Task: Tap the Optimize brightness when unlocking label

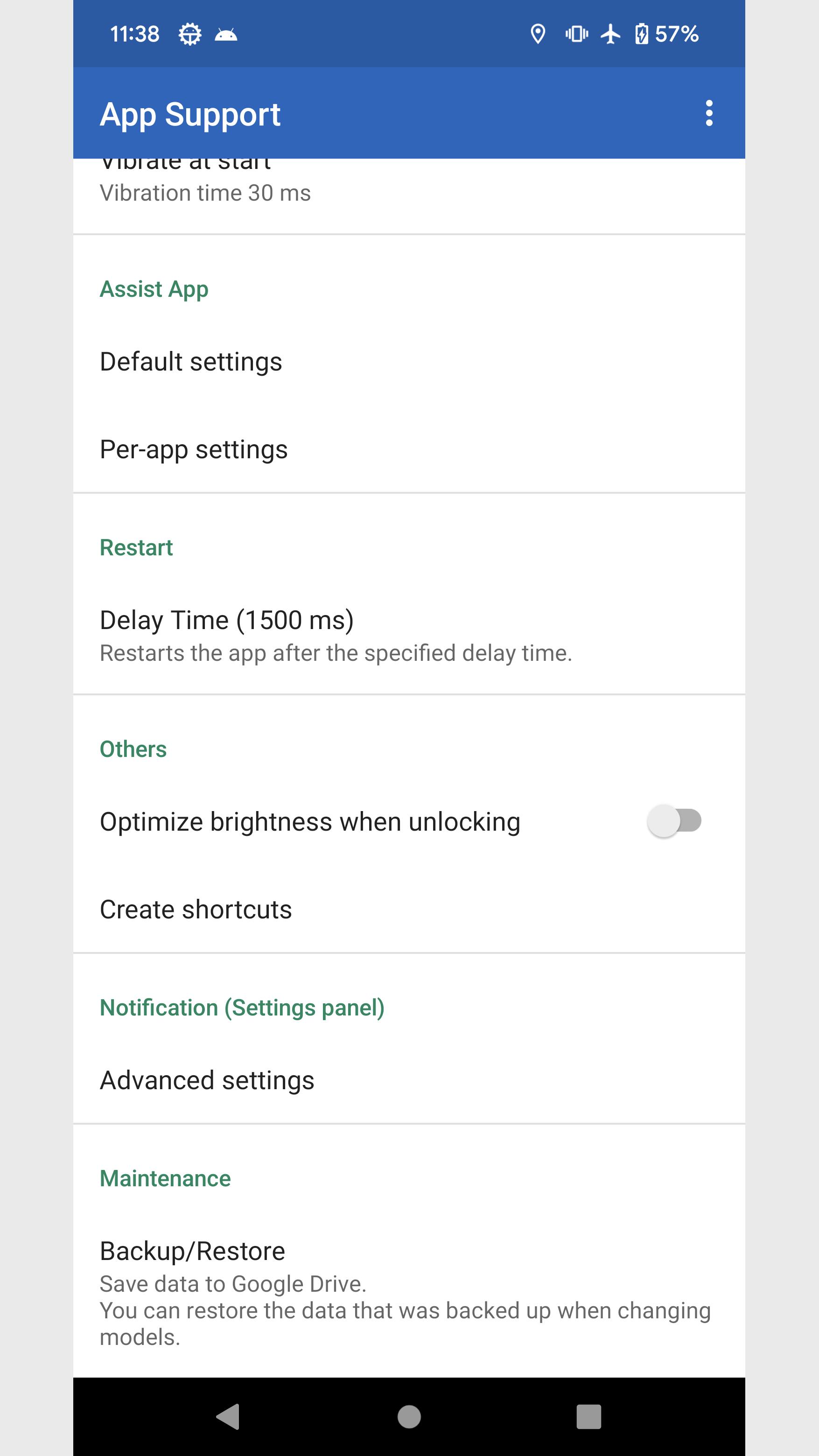Action: (x=310, y=822)
